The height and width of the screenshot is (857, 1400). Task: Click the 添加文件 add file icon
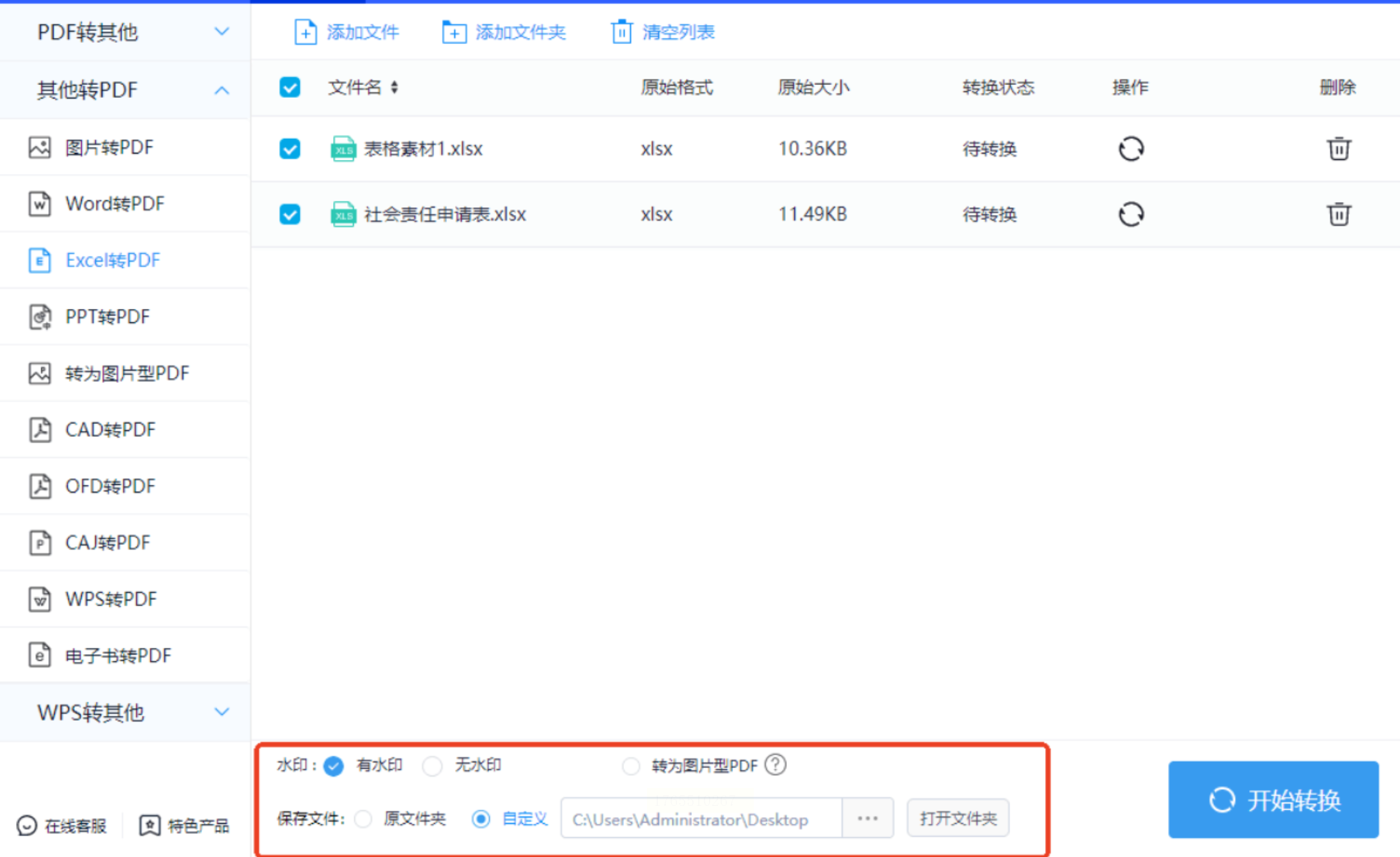tap(305, 32)
